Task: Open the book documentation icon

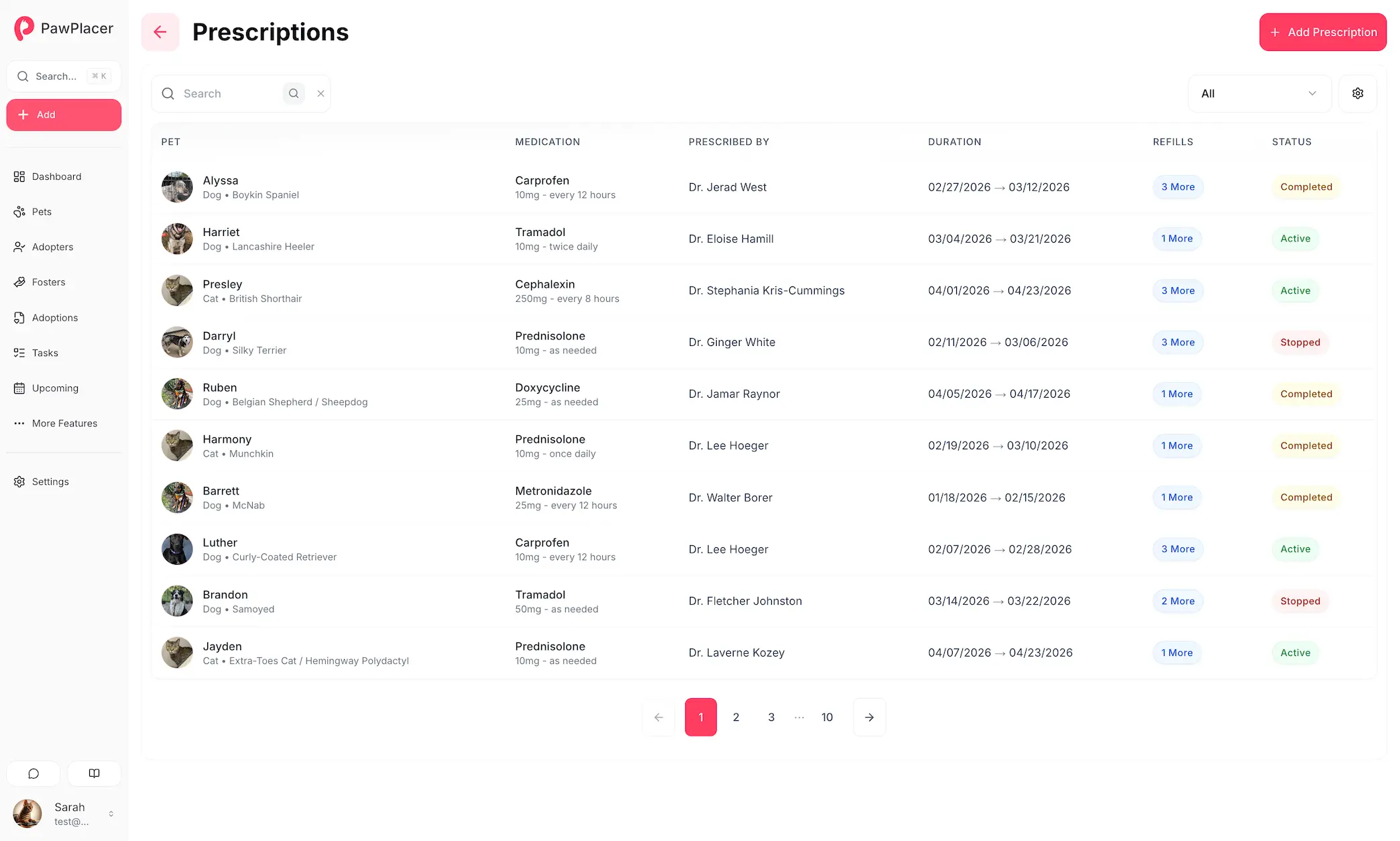Action: (x=95, y=773)
